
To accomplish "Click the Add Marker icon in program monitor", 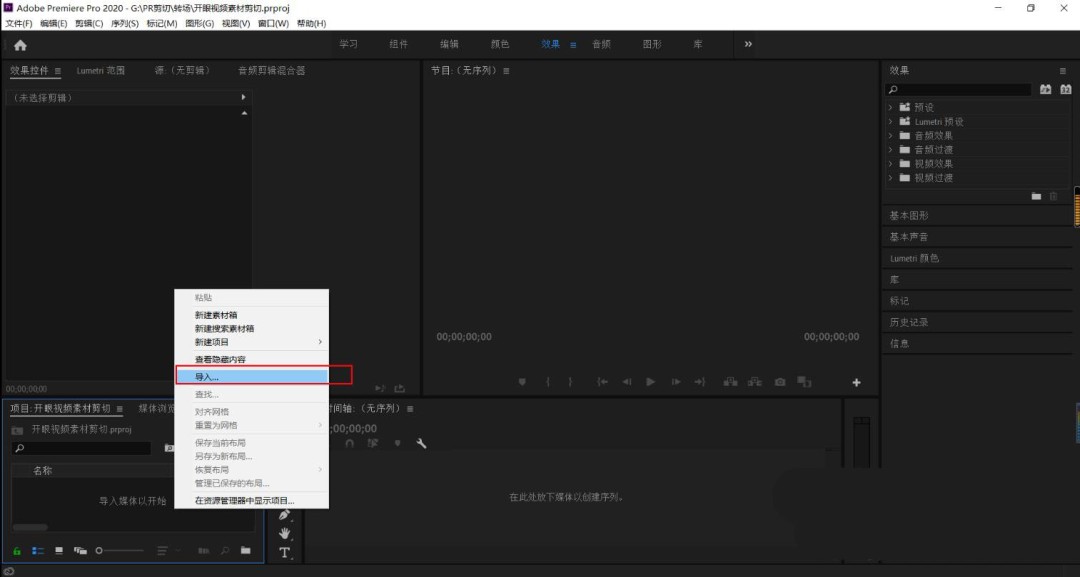I will (521, 381).
